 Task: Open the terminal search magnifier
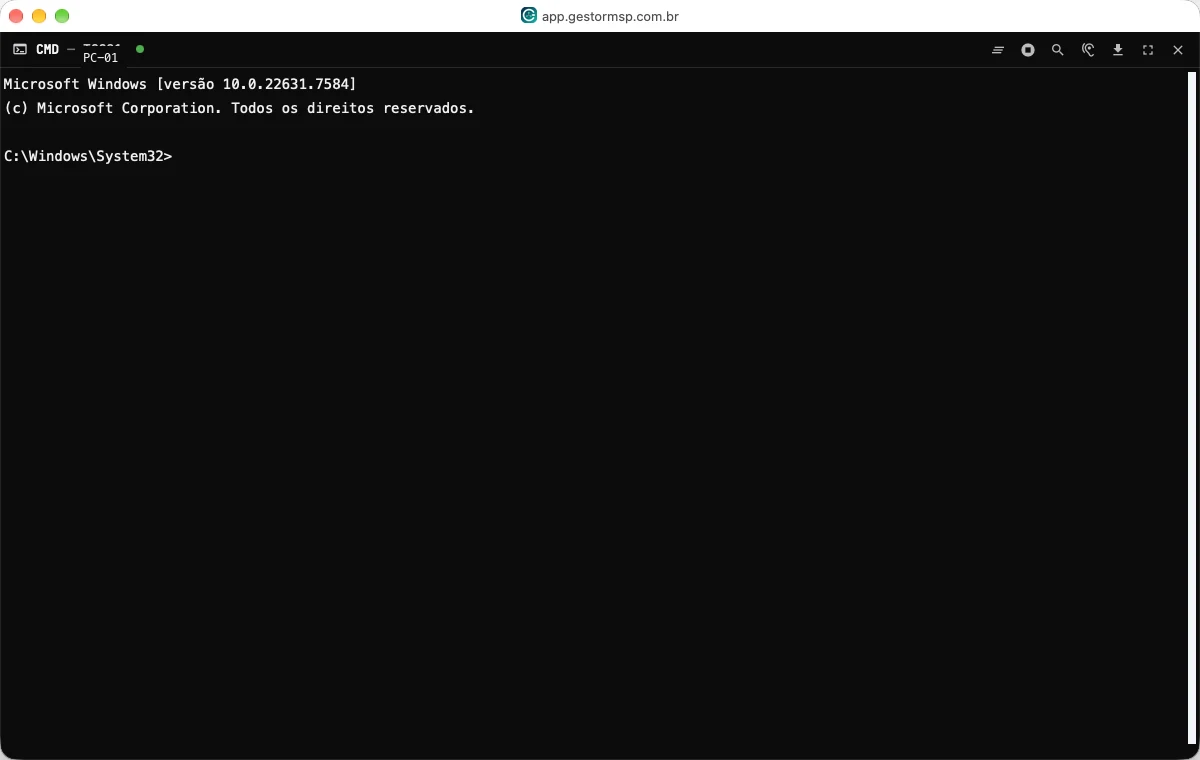(x=1057, y=50)
